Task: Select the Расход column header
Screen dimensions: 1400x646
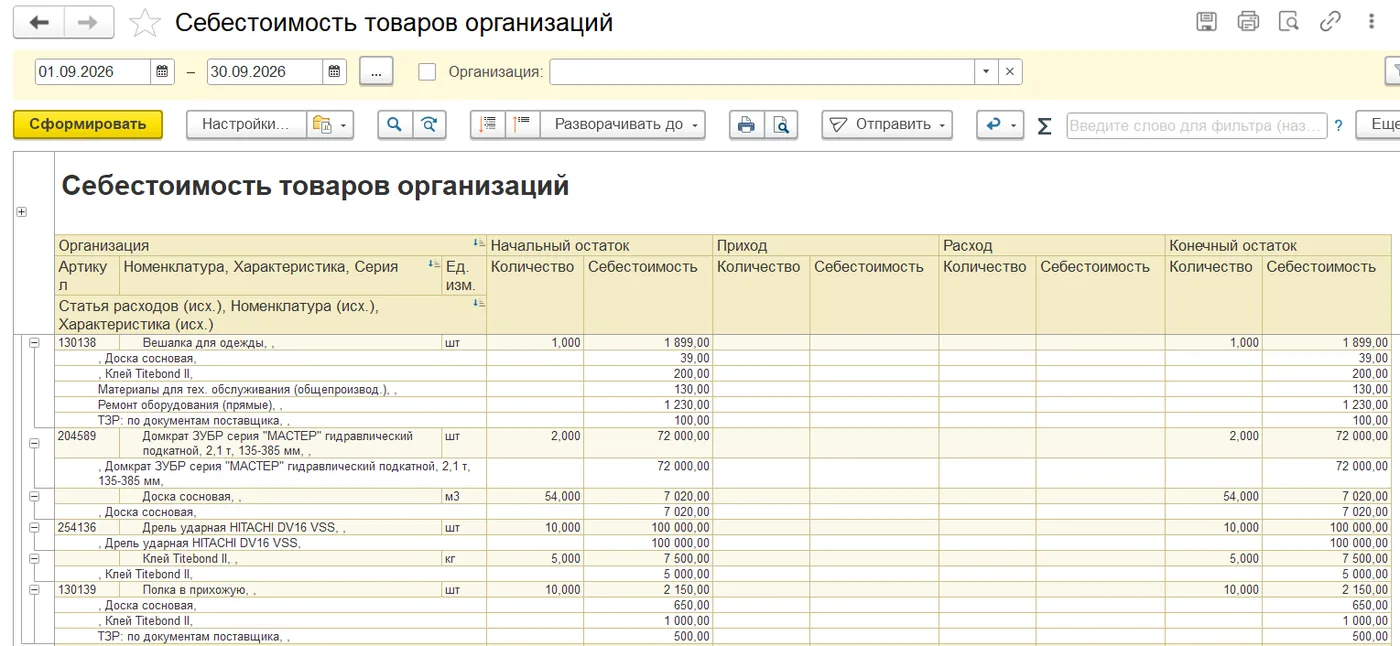Action: click(x=1051, y=245)
